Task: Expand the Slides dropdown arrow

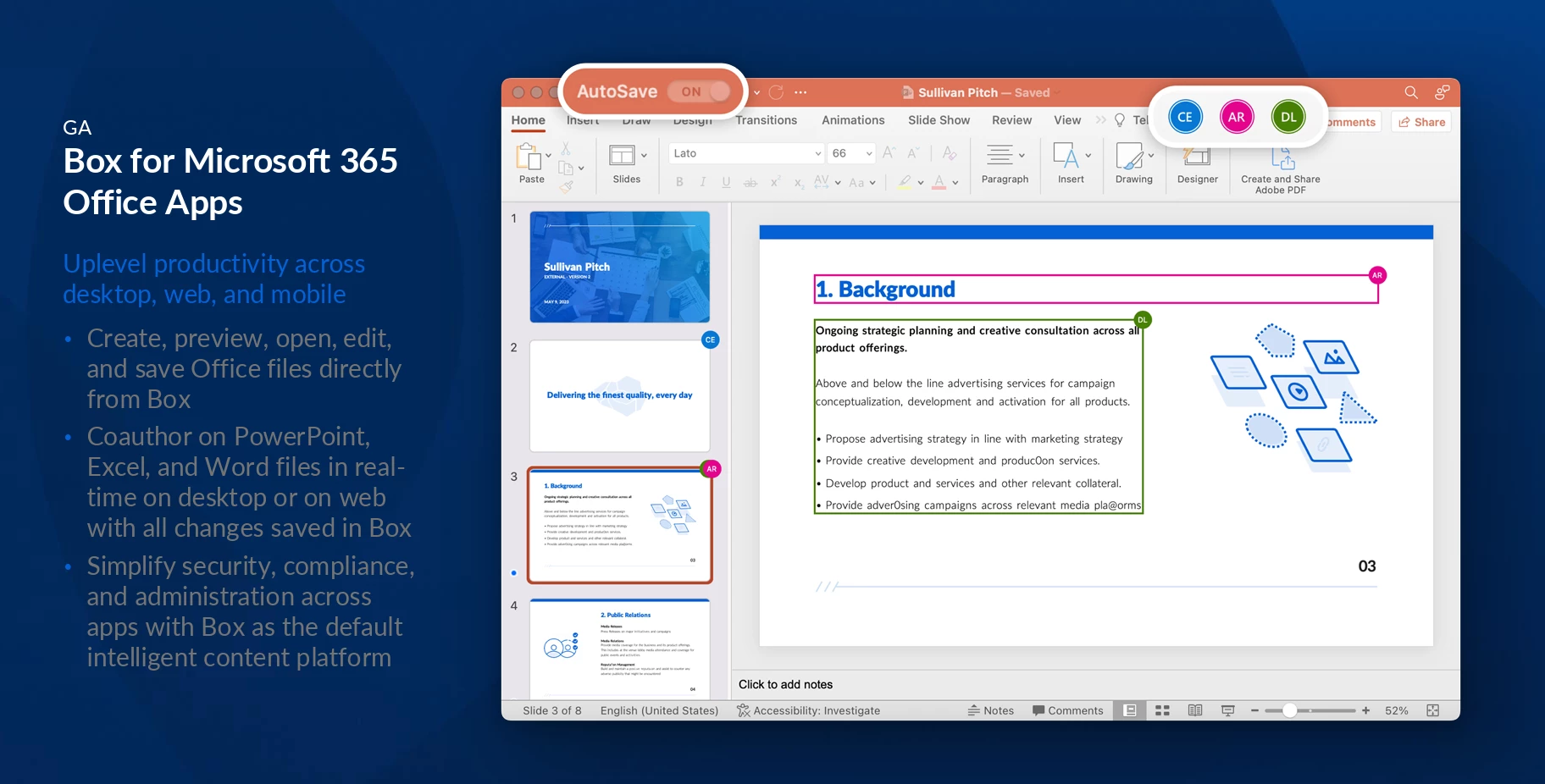Action: pos(644,155)
